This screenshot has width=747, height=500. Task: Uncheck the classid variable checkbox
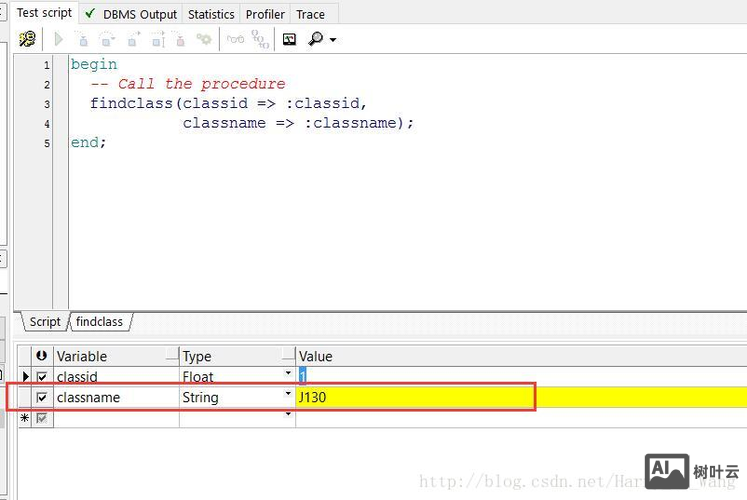[x=42, y=377]
